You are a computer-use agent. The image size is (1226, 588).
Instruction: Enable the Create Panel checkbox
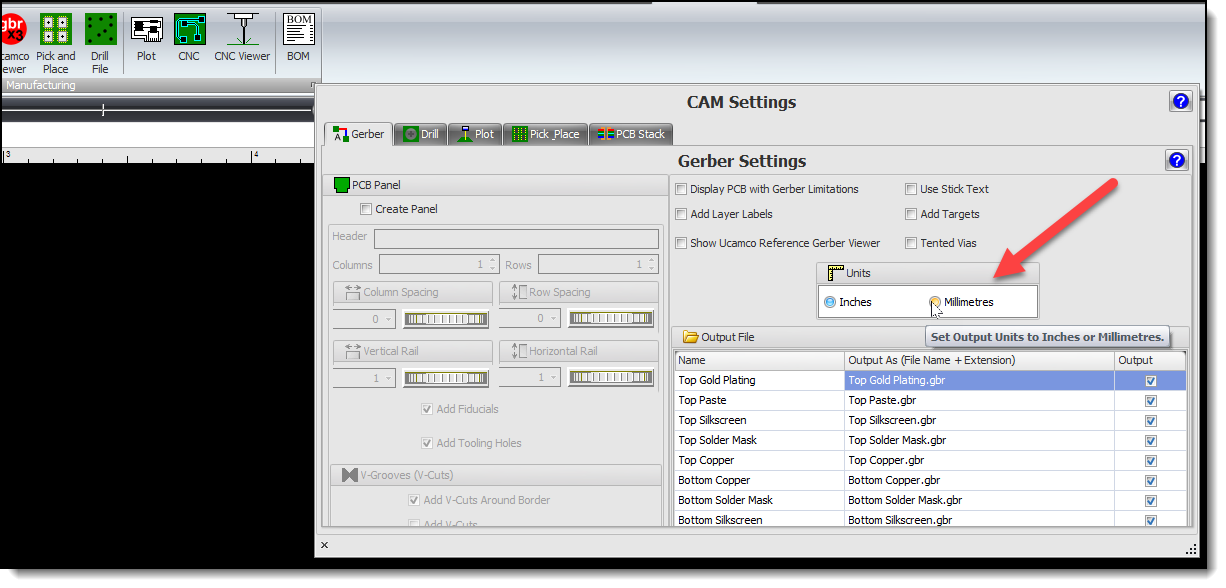[x=366, y=209]
